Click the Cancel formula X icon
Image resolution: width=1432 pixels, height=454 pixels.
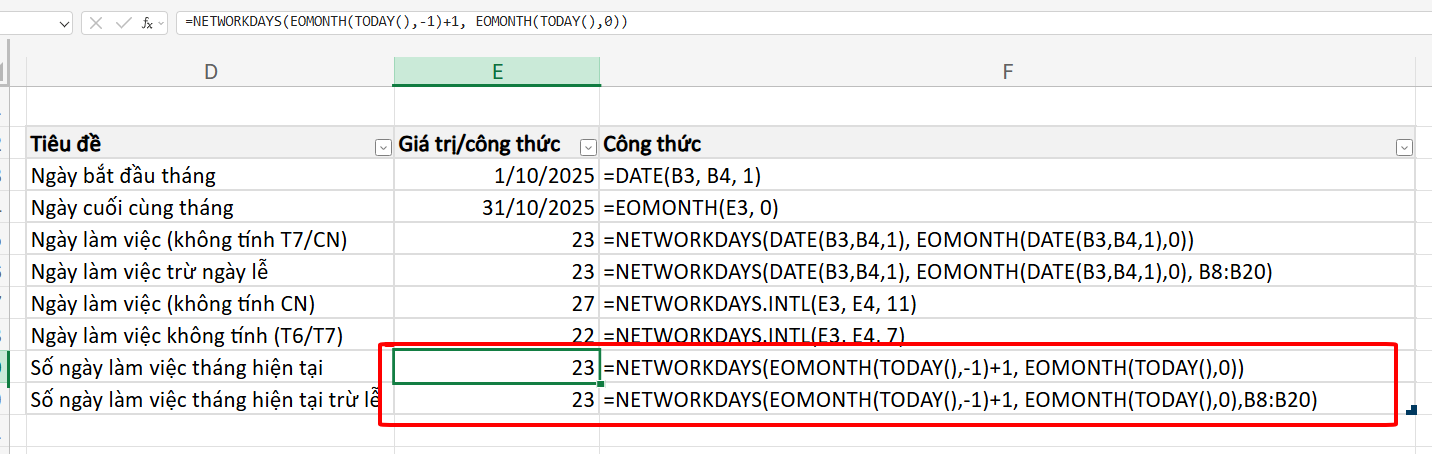point(96,22)
